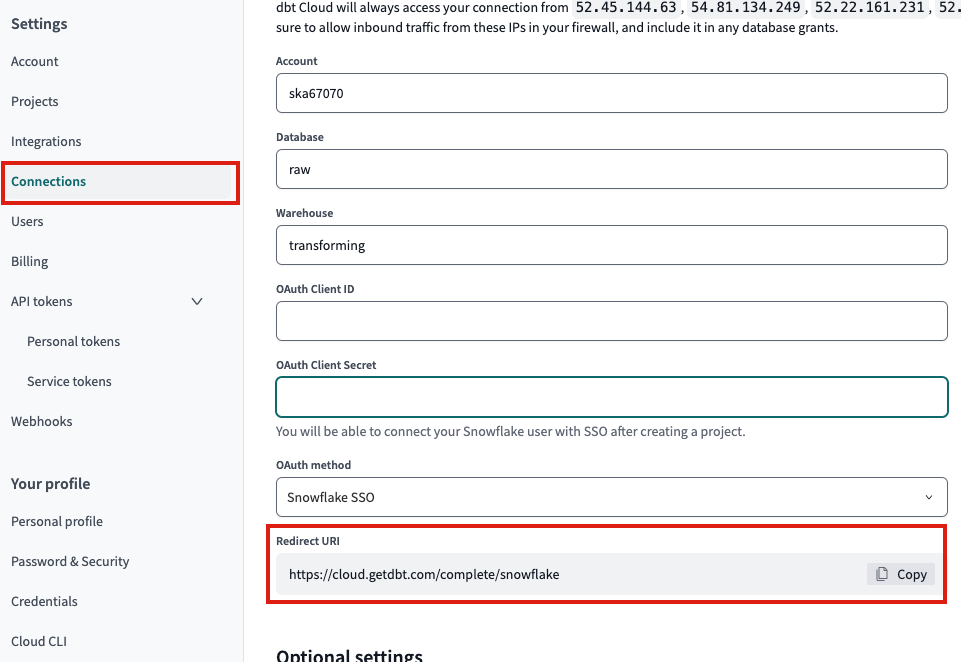Screen dimensions: 961x662
Task: Open Password & Security settings
Action: tap(70, 562)
